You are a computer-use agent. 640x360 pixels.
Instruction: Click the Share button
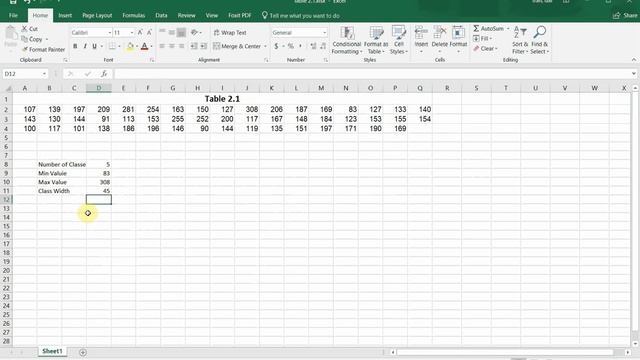click(x=625, y=16)
